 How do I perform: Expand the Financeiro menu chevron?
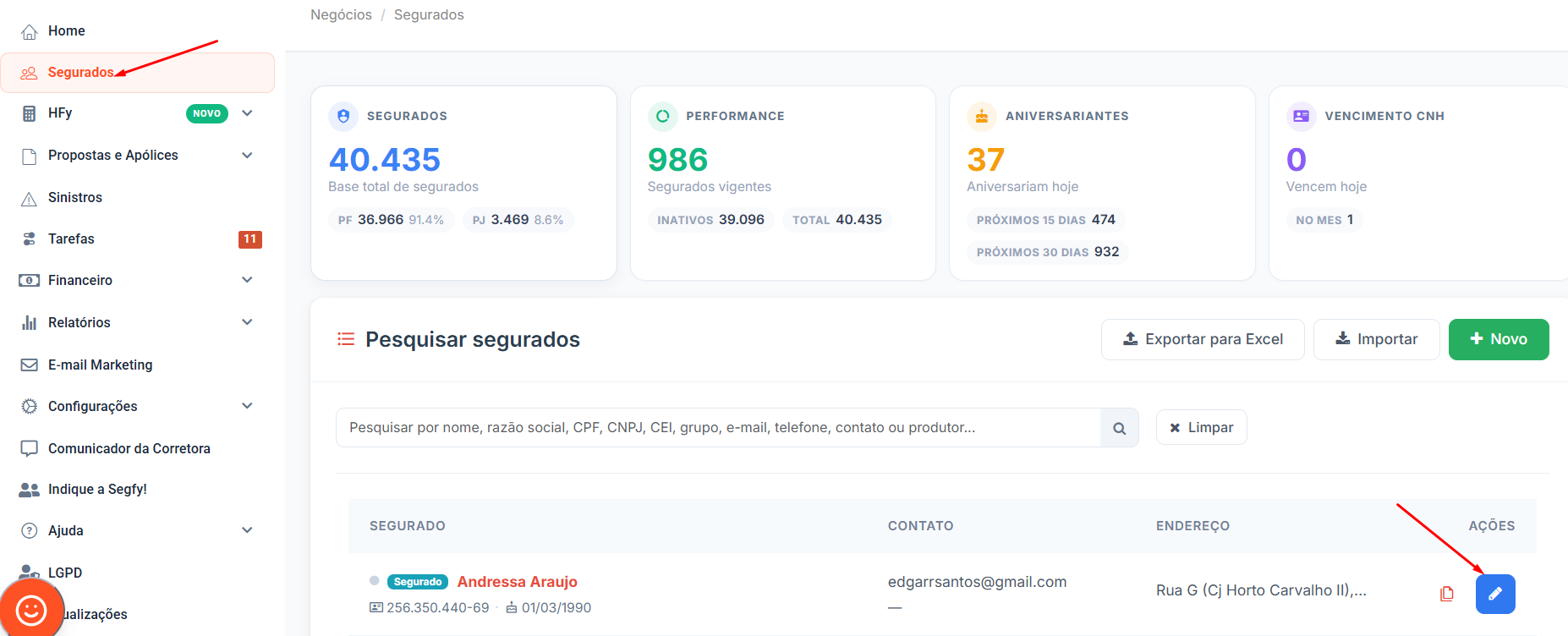coord(247,280)
